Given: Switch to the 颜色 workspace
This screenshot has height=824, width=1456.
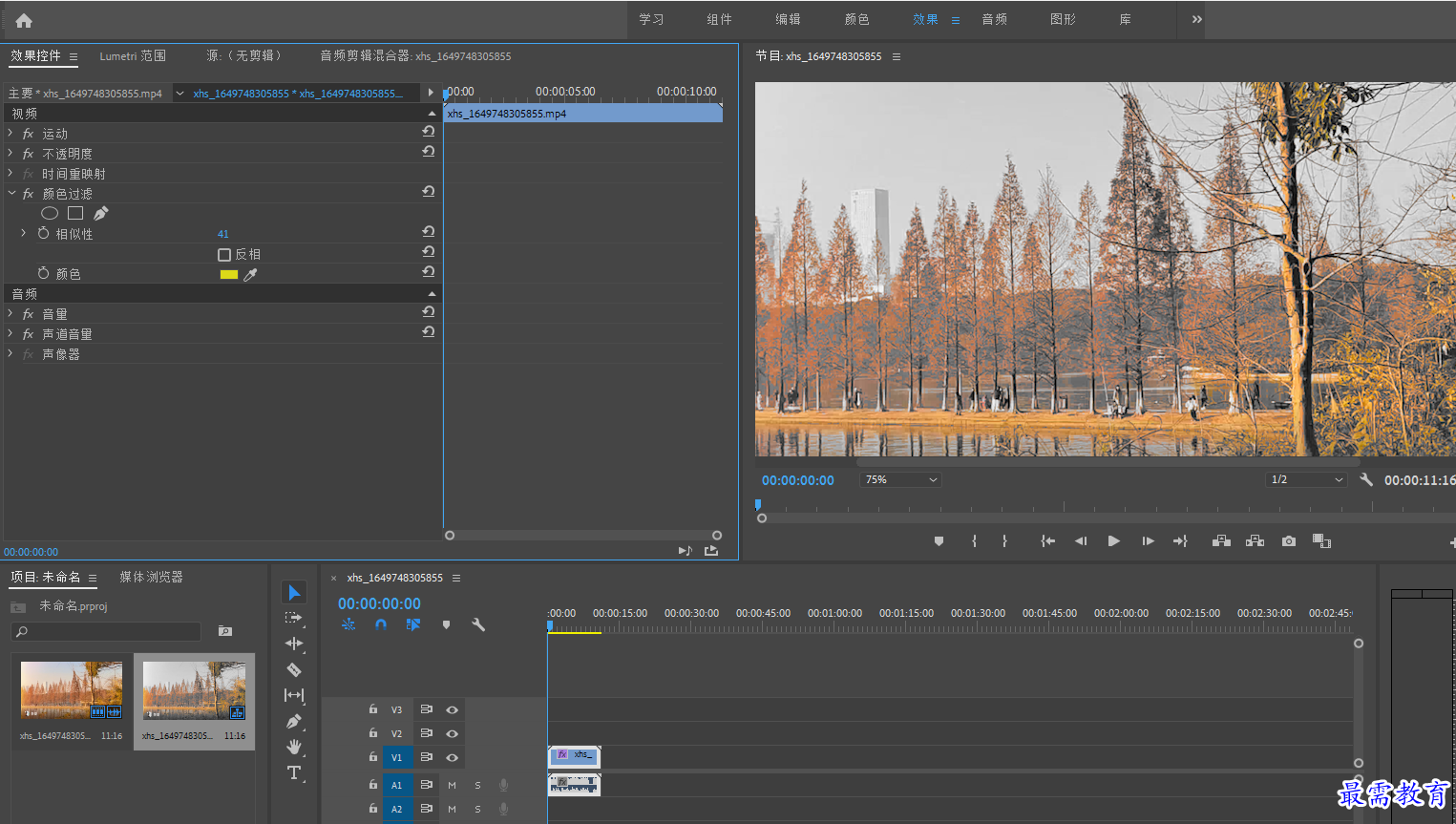Looking at the screenshot, I should tap(856, 19).
